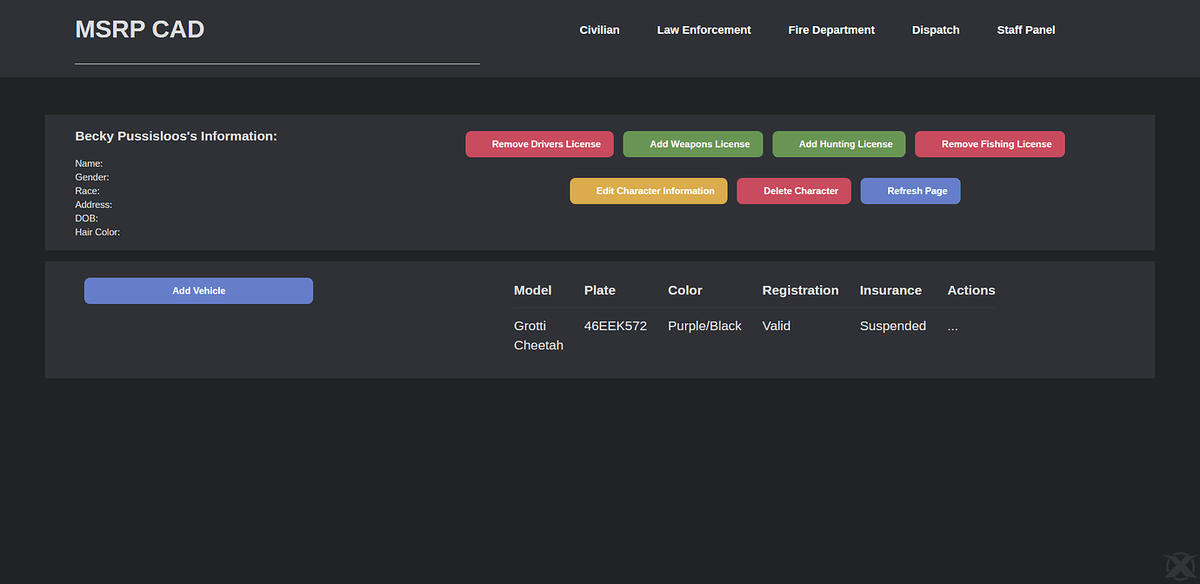Image resolution: width=1200 pixels, height=584 pixels.
Task: Click the Registration column header
Action: click(800, 290)
